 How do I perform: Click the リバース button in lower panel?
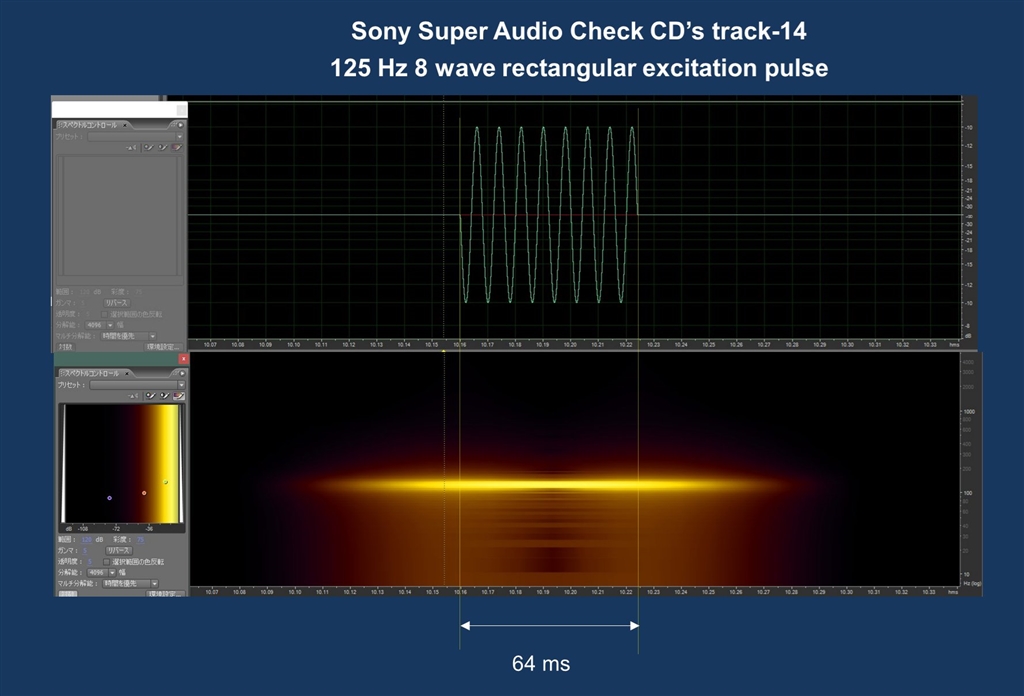(x=118, y=550)
